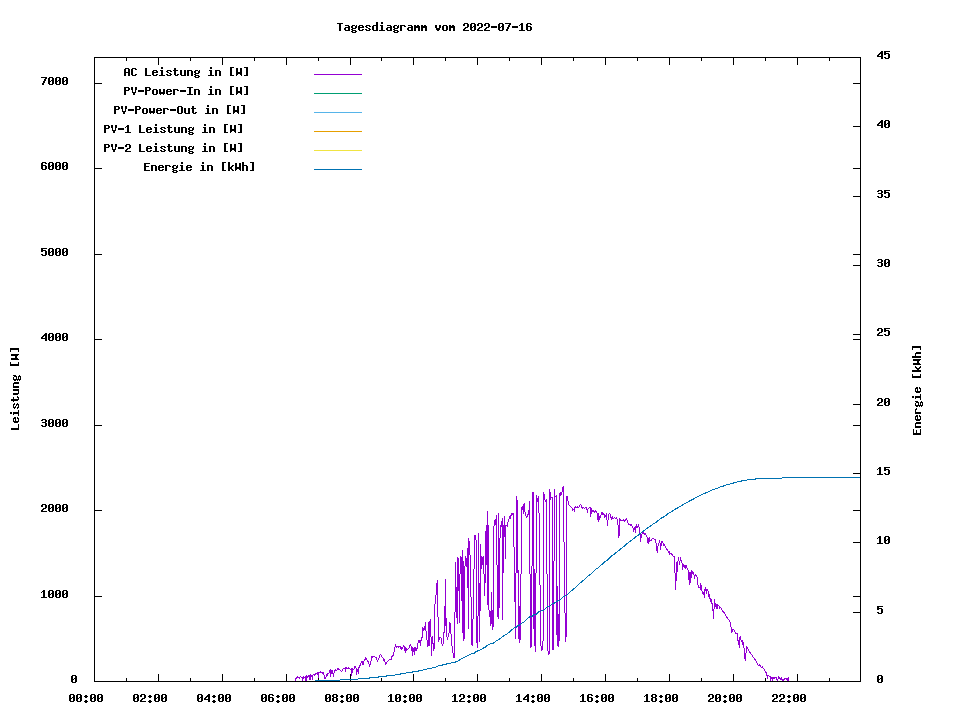
Task: Click the chart title 'Tagesdiagramm vom 2022-07-16'
Action: pyautogui.click(x=434, y=27)
